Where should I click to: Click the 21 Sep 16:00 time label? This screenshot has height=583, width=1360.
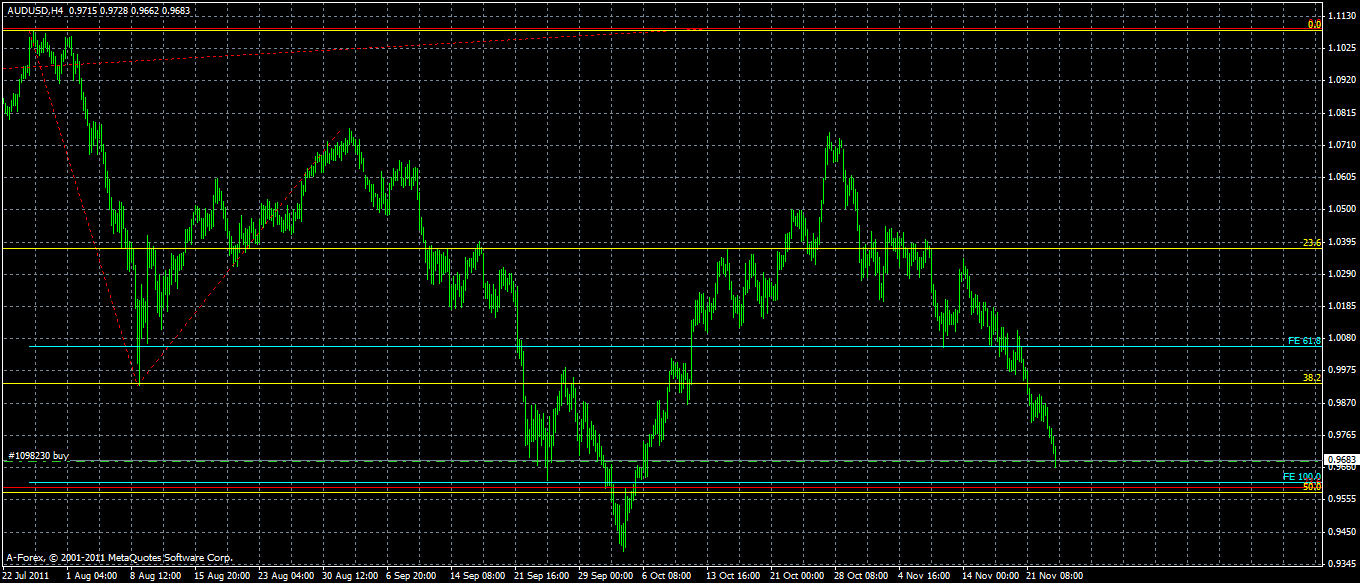[541, 576]
